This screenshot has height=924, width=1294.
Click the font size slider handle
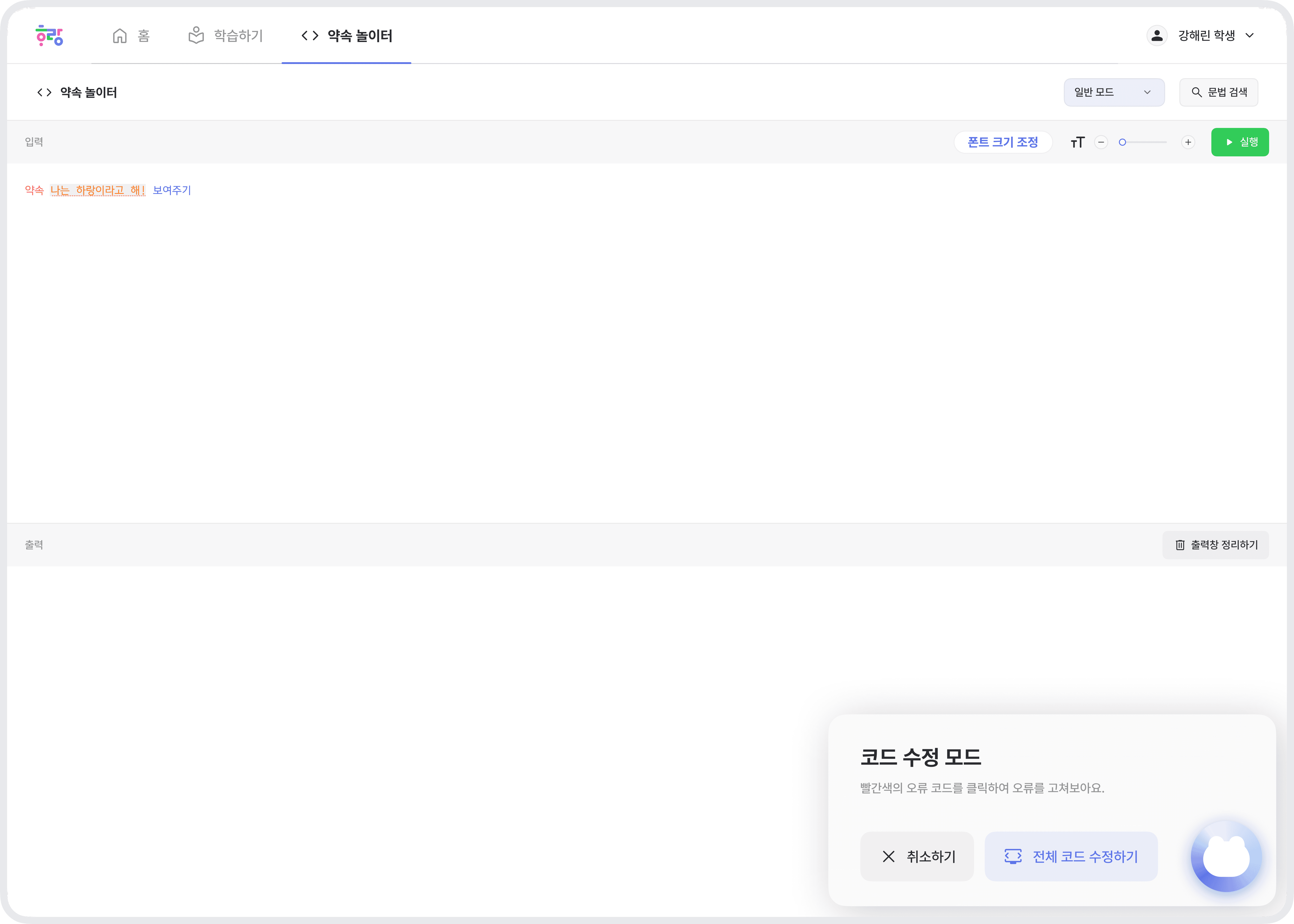pos(1122,142)
